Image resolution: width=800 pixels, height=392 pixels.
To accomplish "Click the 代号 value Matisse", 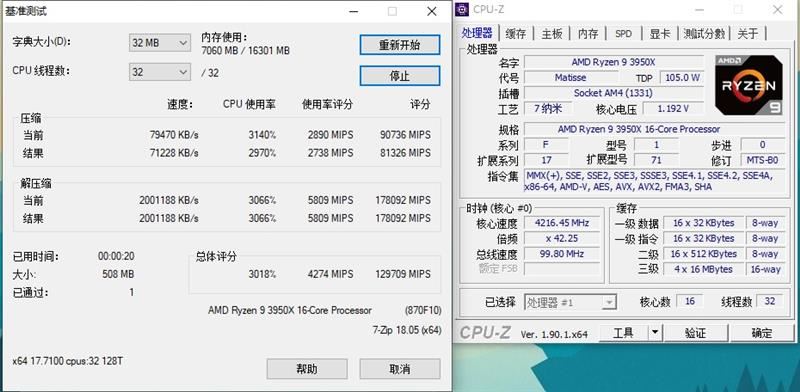I will click(x=570, y=78).
